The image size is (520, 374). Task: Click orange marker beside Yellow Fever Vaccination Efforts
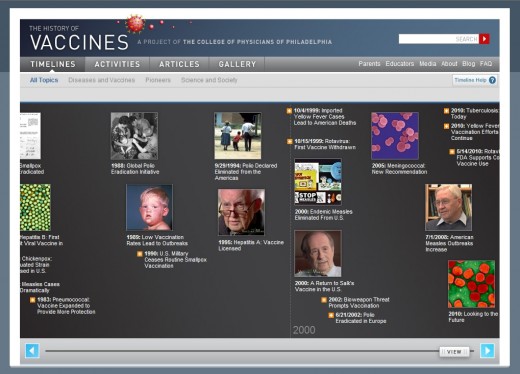(446, 126)
